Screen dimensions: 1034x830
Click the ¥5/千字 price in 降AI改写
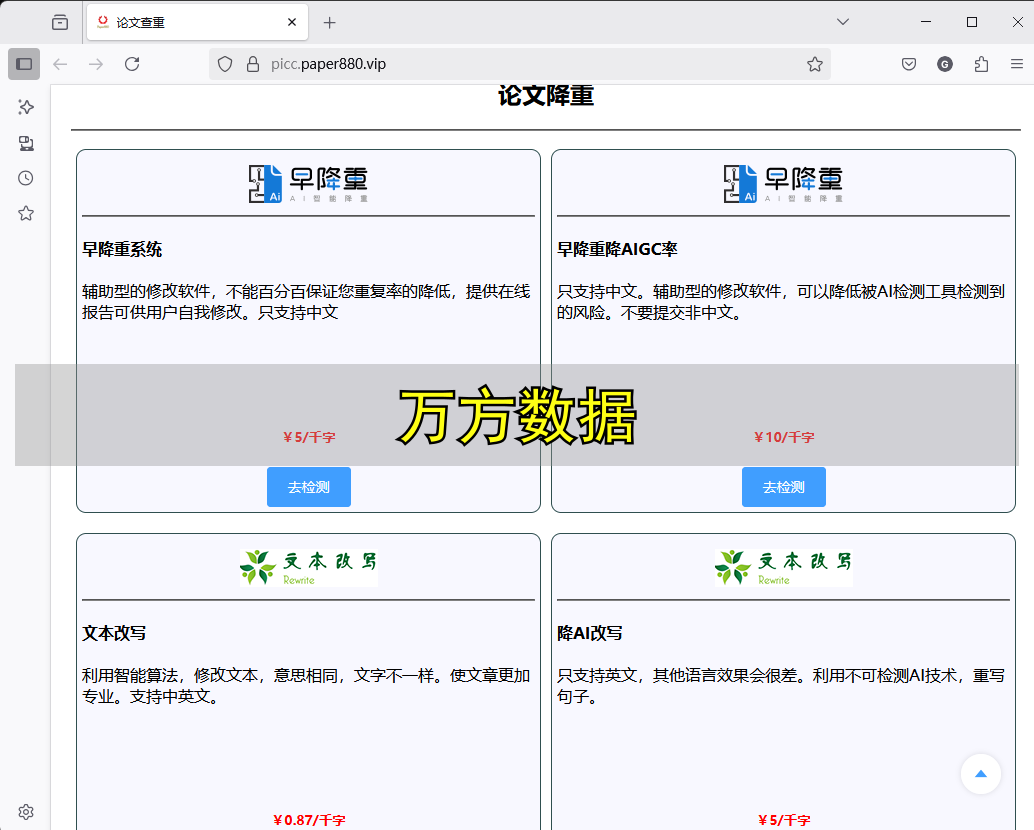click(784, 820)
